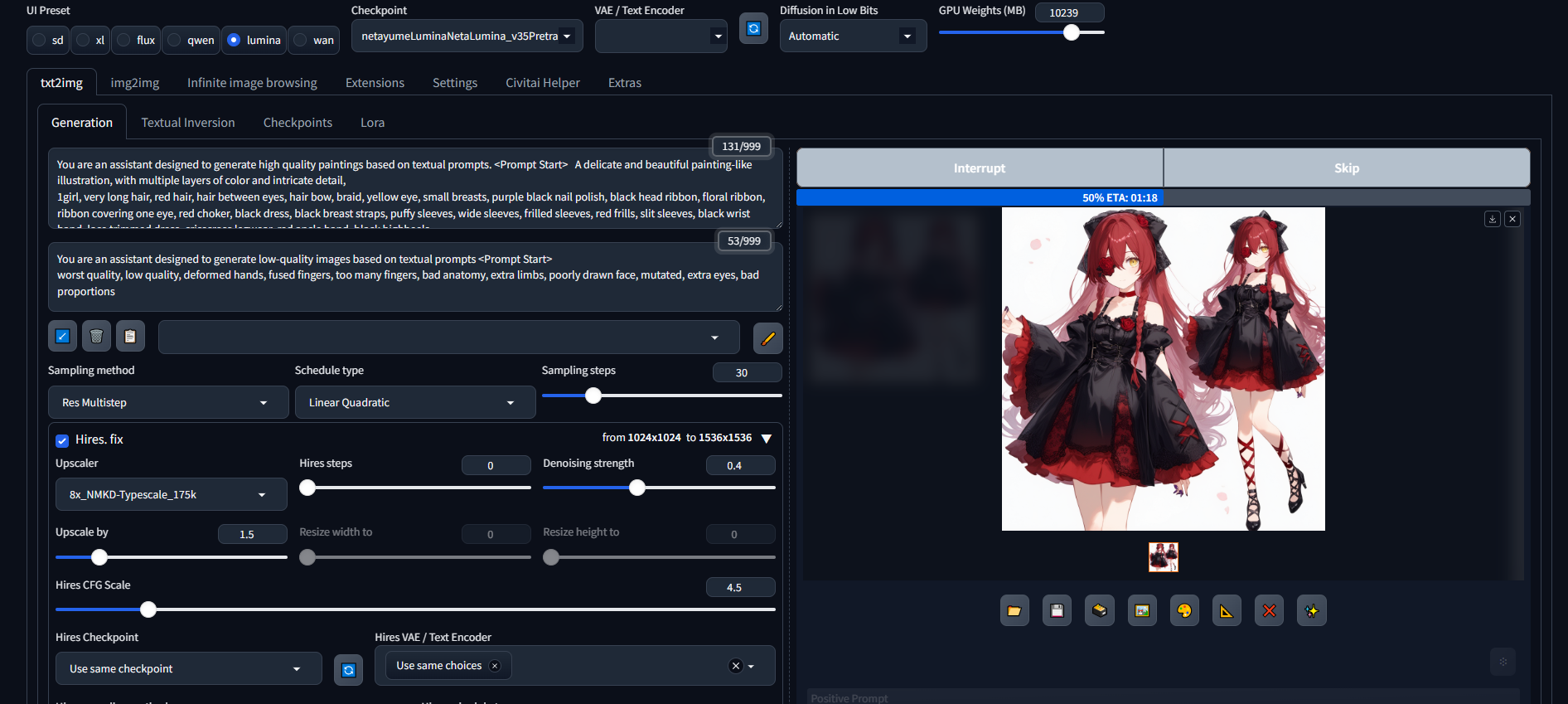The image size is (1568, 704).
Task: Click the Denoising strength number field
Action: [740, 465]
